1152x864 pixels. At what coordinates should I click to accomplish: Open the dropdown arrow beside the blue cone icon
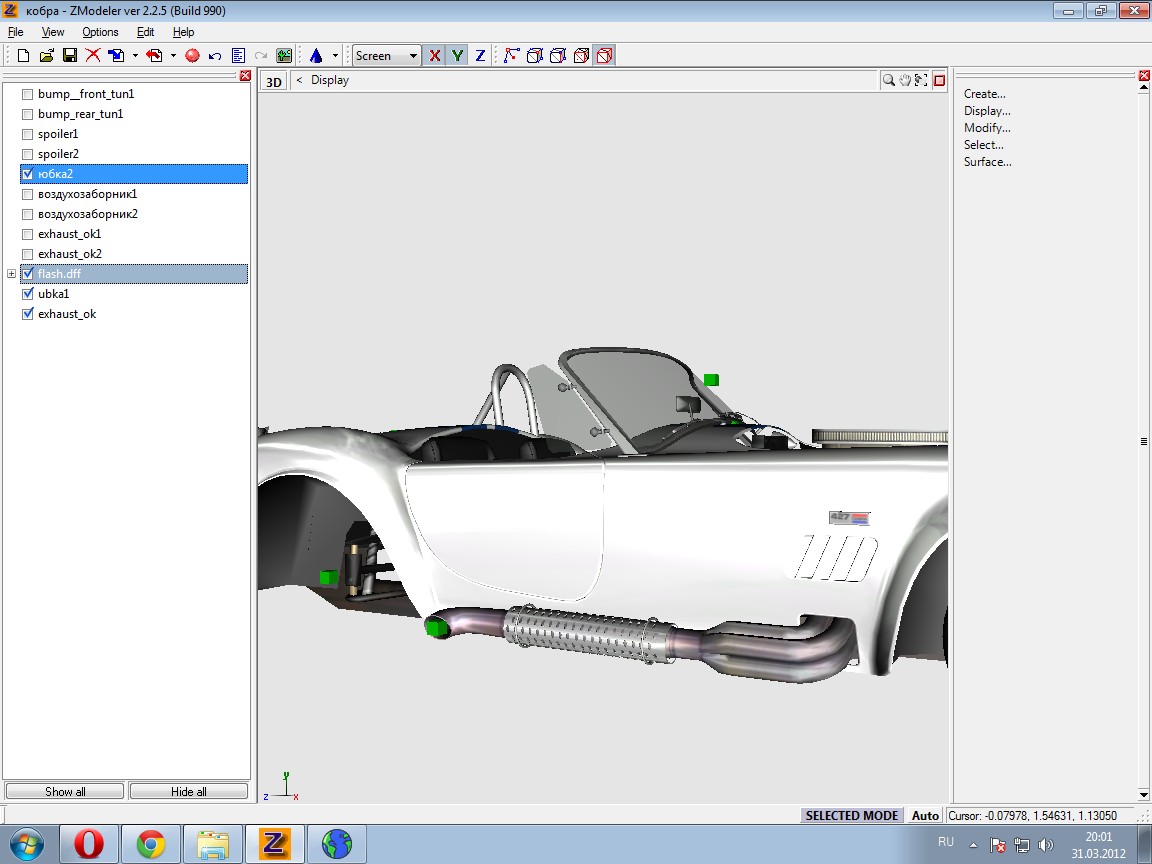coord(336,56)
